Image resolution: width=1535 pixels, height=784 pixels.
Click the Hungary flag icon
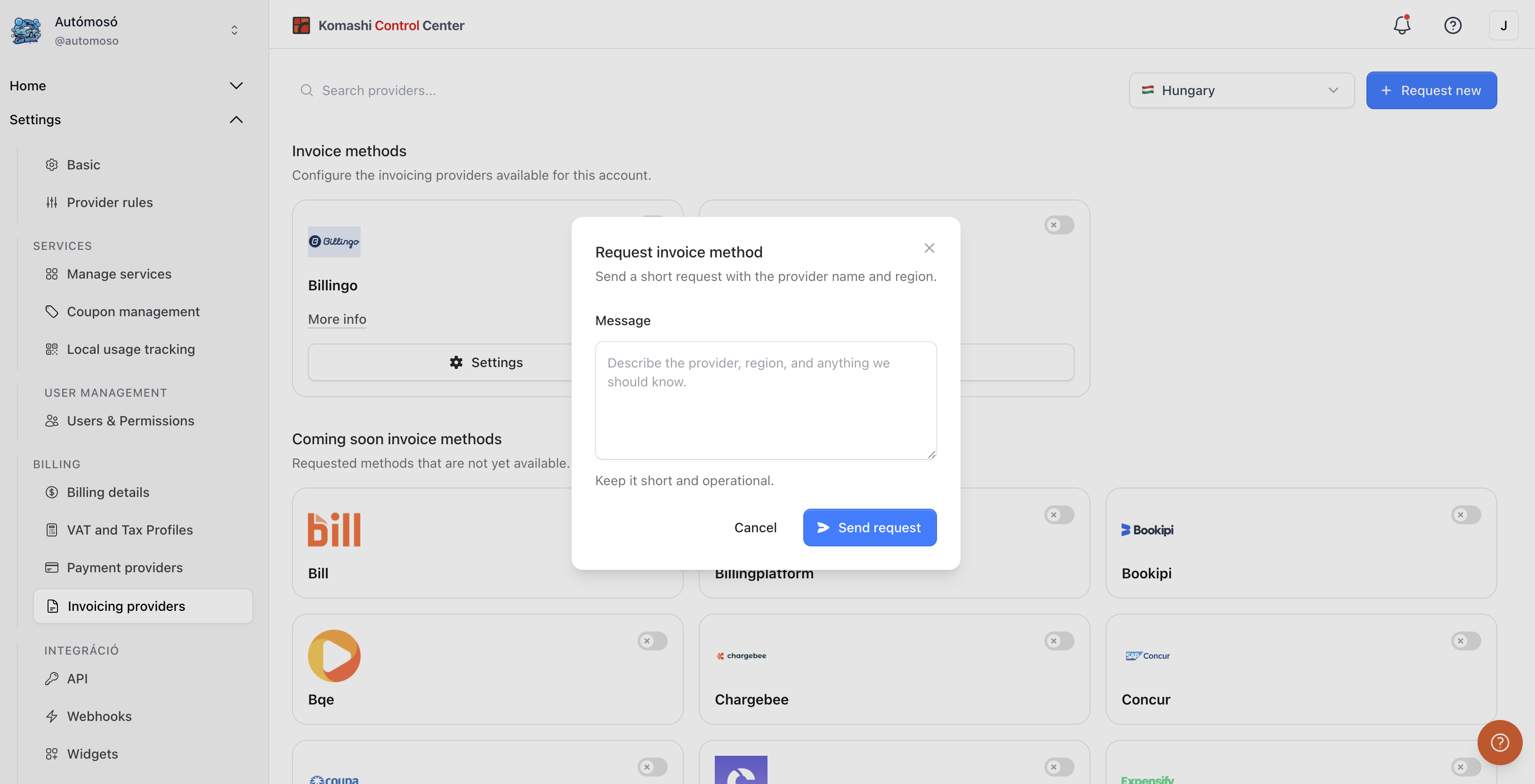1147,90
